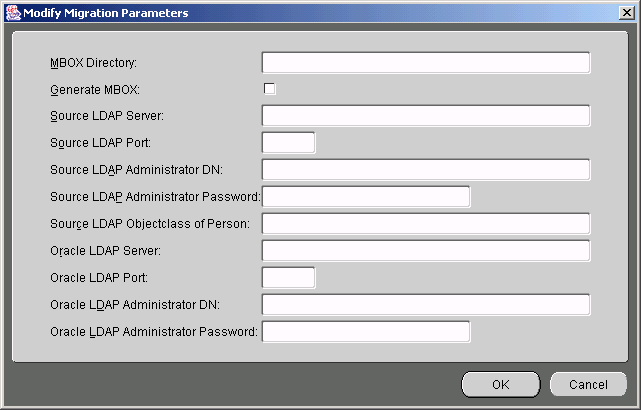
Task: Select the Source LDAP Server field
Action: point(426,116)
